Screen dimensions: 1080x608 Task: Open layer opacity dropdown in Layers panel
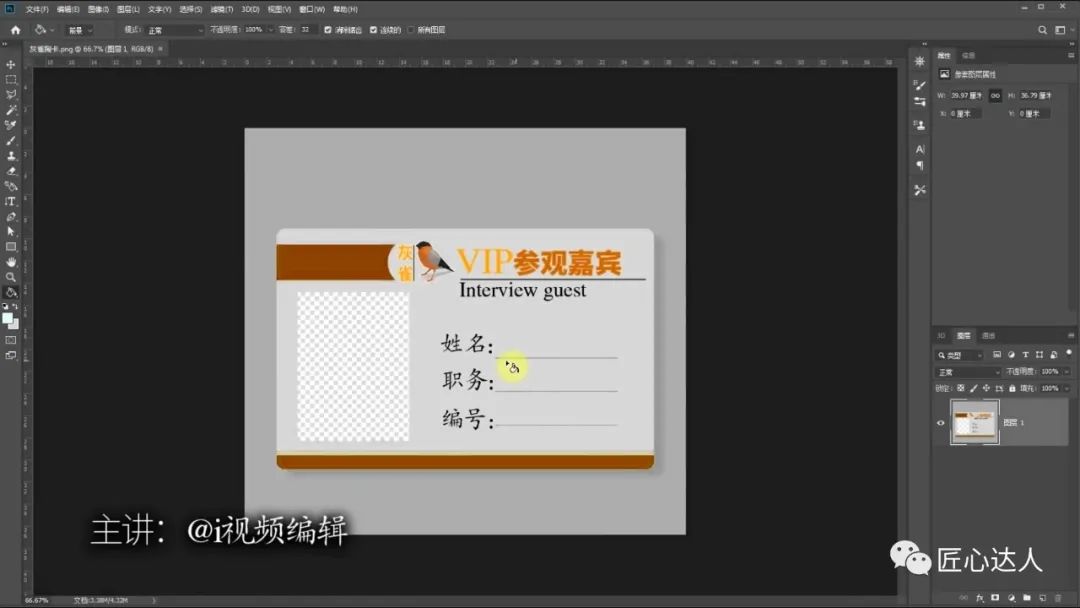1066,372
